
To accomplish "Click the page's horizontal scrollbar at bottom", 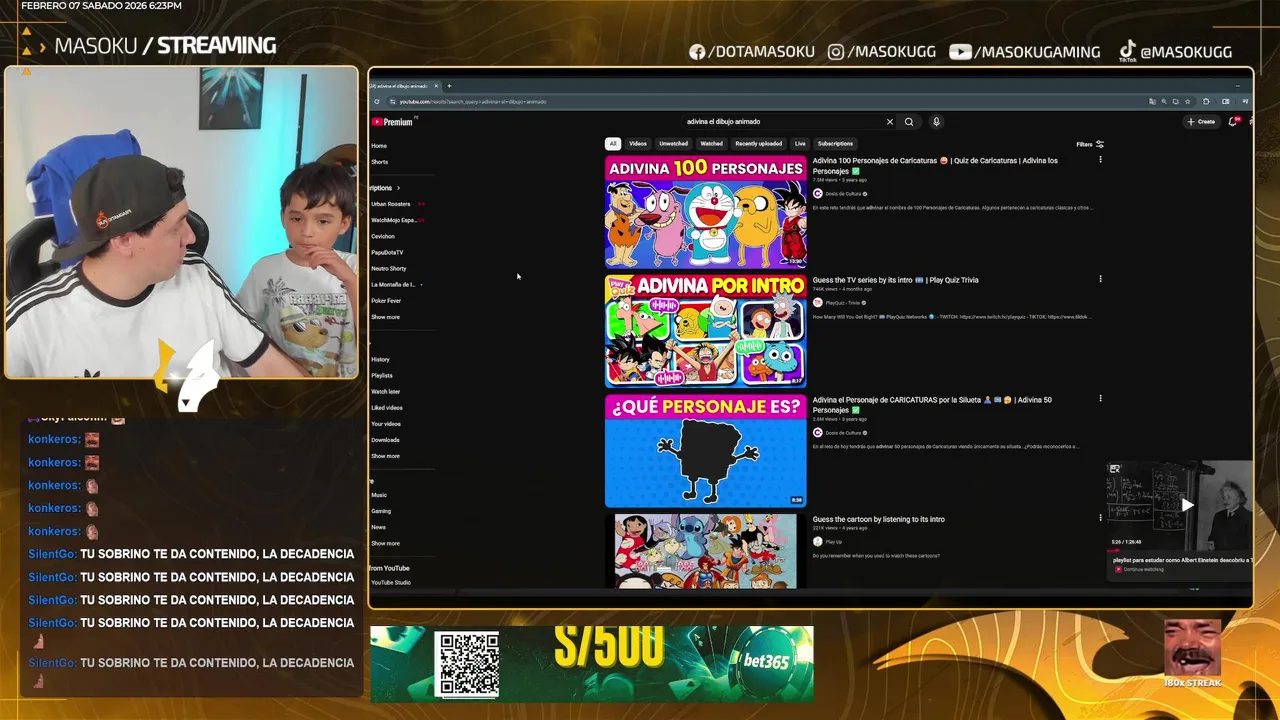I will (810, 591).
